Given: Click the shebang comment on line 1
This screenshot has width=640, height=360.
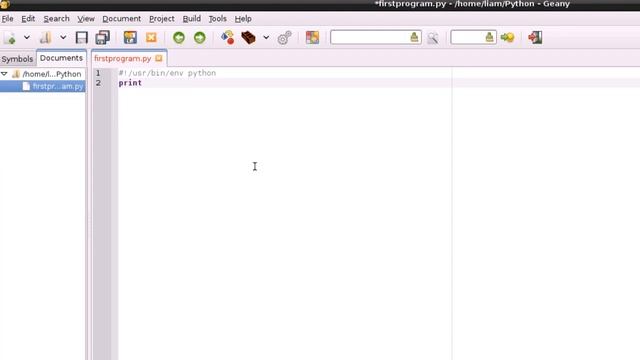Looking at the screenshot, I should (x=167, y=73).
